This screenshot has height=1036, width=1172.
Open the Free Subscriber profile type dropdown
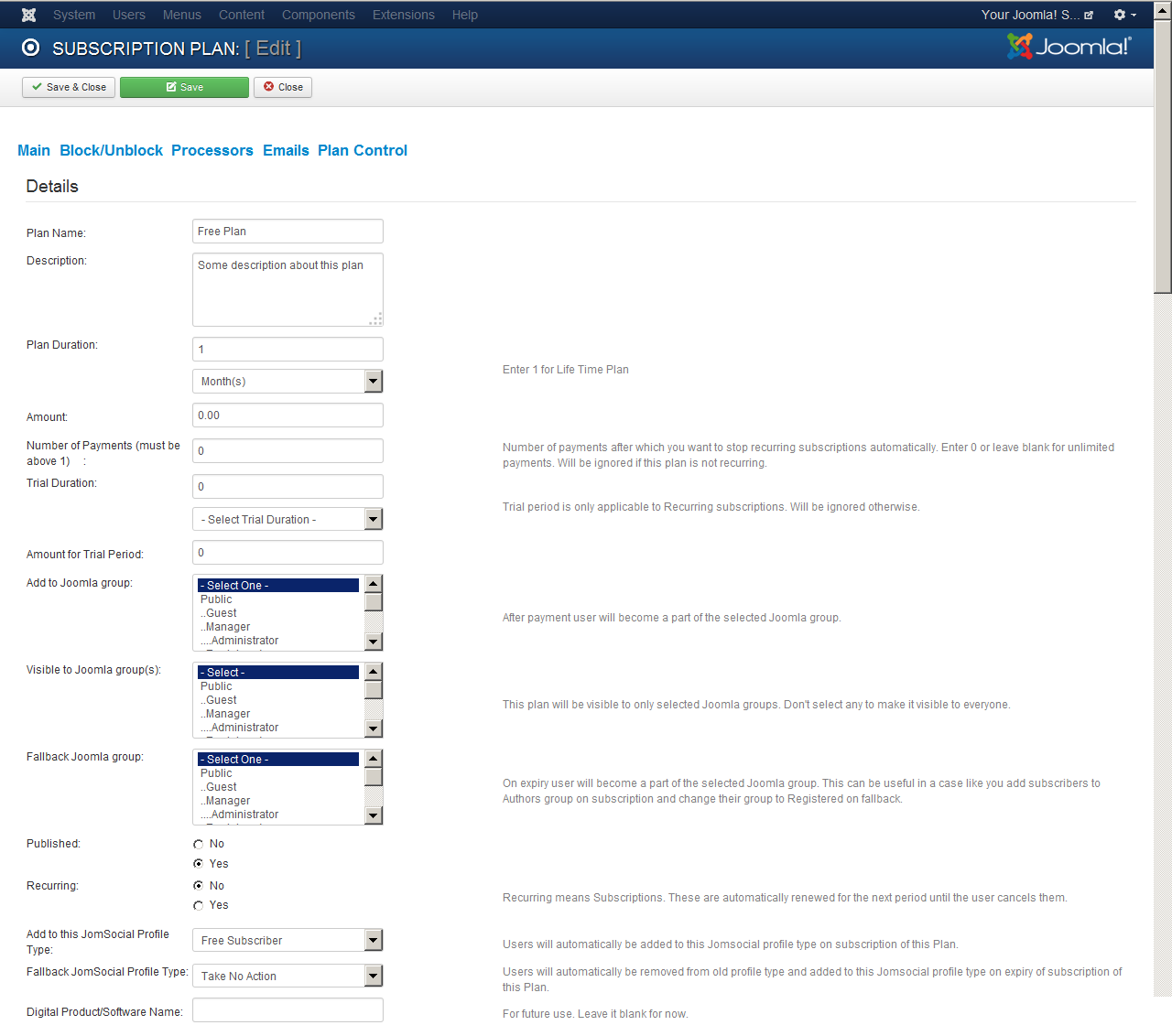point(287,941)
